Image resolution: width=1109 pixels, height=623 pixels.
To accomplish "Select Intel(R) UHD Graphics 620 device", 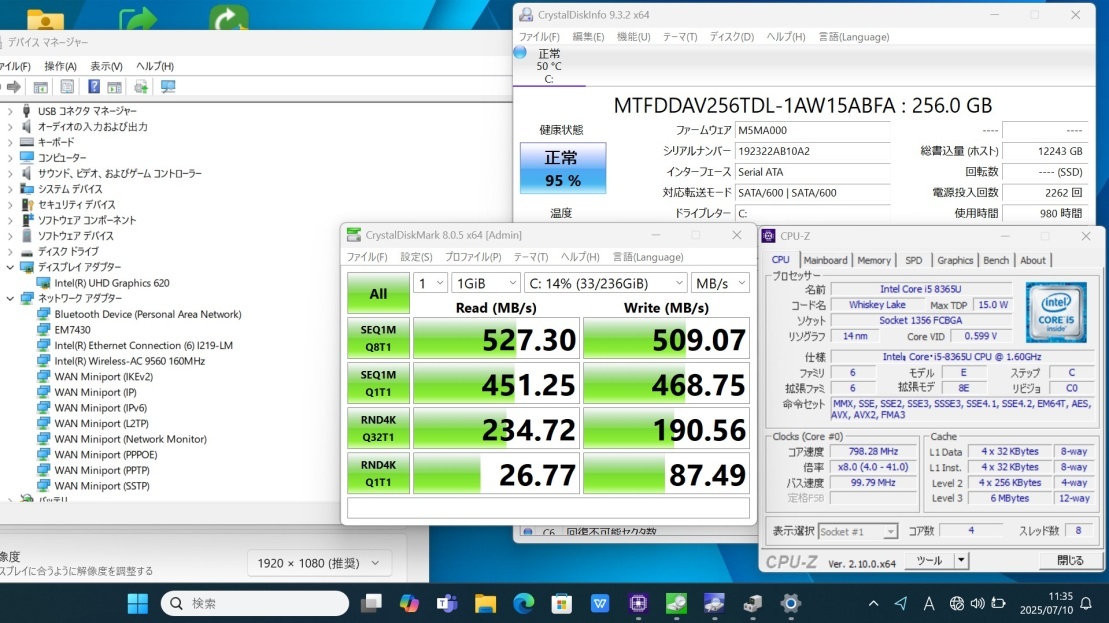I will [x=111, y=283].
